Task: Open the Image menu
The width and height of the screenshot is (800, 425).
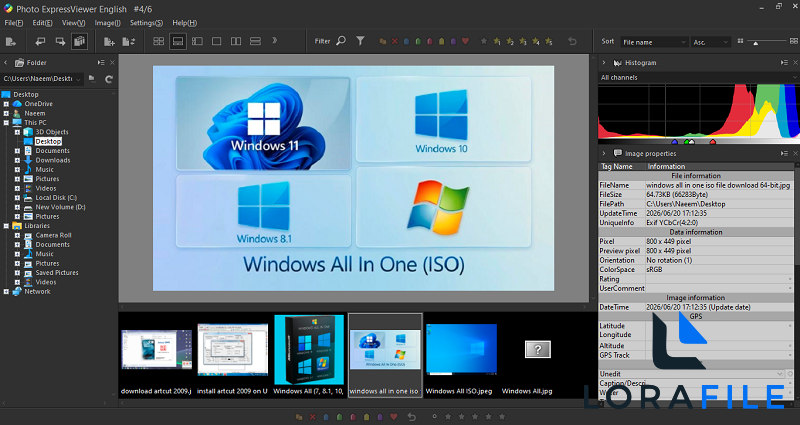Action: click(107, 23)
